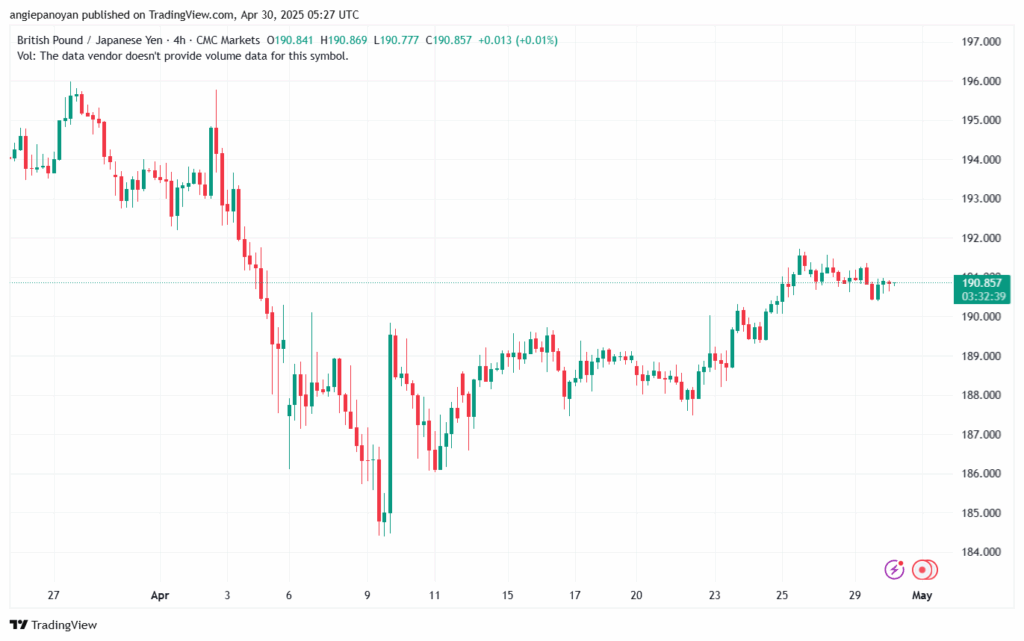Click the 23 date label on time axis
1024x641 pixels.
(x=714, y=595)
